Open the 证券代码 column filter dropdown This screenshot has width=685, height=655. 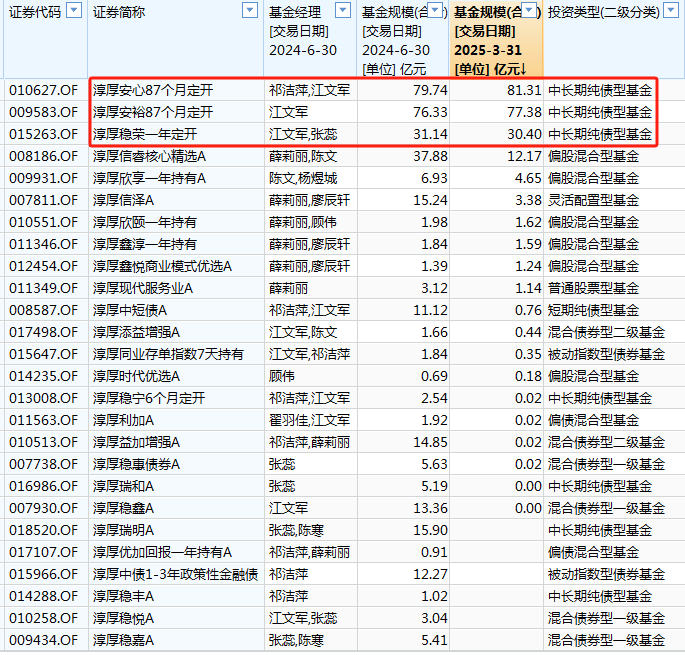coord(74,10)
